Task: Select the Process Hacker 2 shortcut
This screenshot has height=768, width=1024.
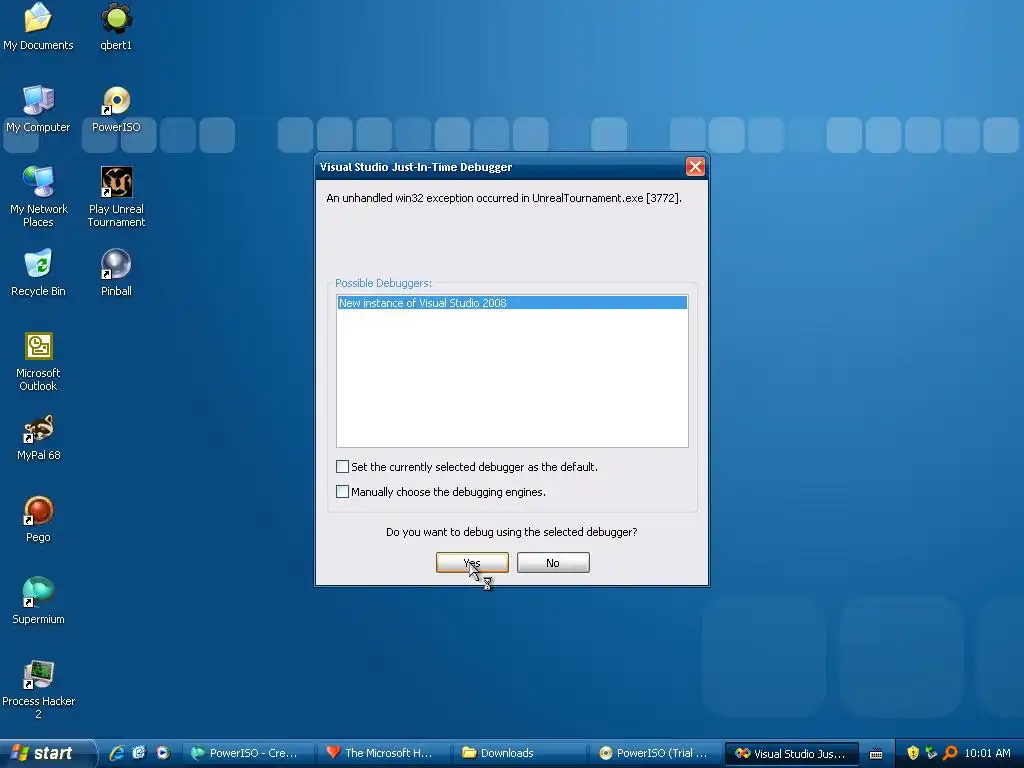Action: pos(39,689)
